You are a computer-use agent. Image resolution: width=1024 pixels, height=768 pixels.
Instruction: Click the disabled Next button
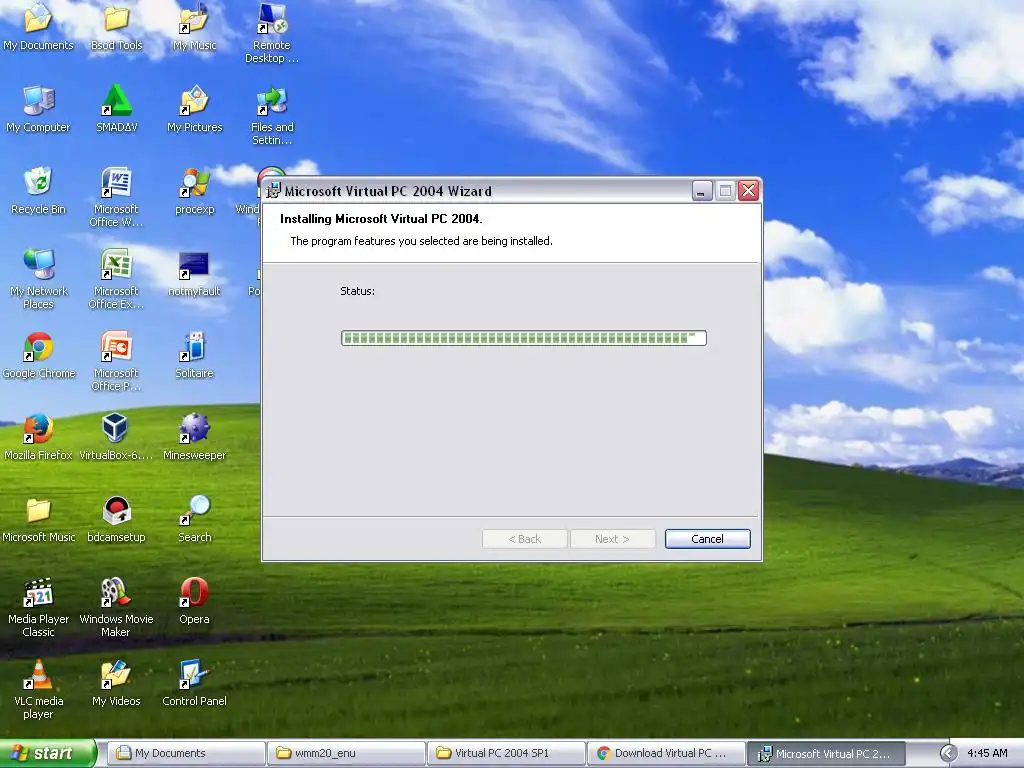(612, 539)
